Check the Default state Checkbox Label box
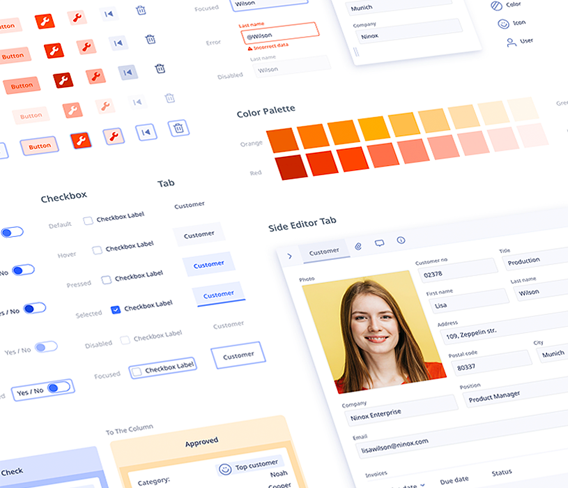 pyautogui.click(x=88, y=221)
